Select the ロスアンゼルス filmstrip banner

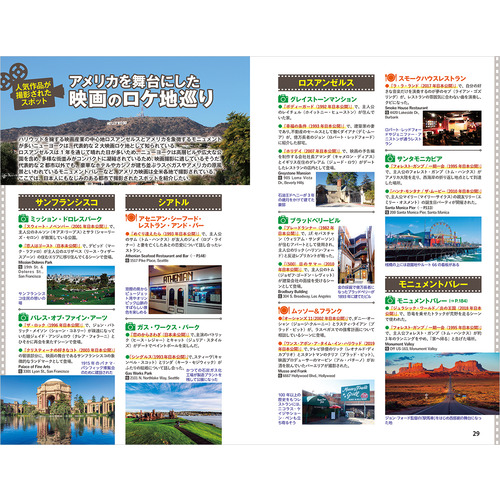(x=326, y=83)
